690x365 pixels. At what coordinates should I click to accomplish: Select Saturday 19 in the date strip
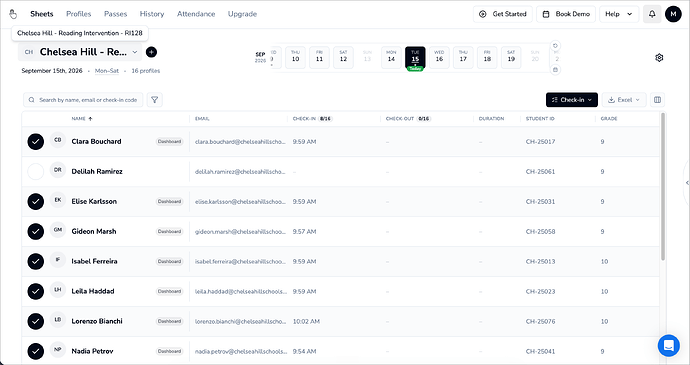(x=511, y=57)
